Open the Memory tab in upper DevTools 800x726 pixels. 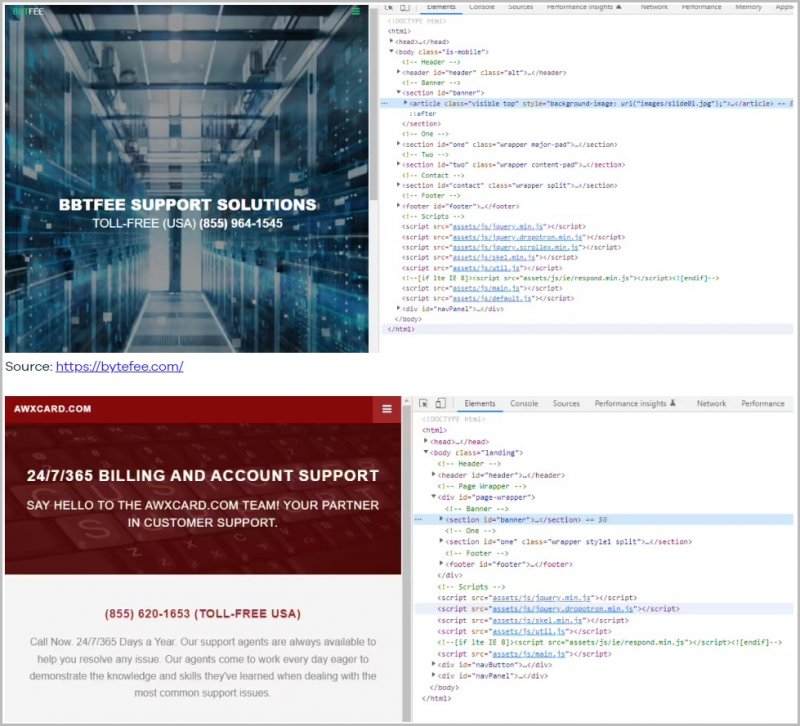click(x=748, y=7)
